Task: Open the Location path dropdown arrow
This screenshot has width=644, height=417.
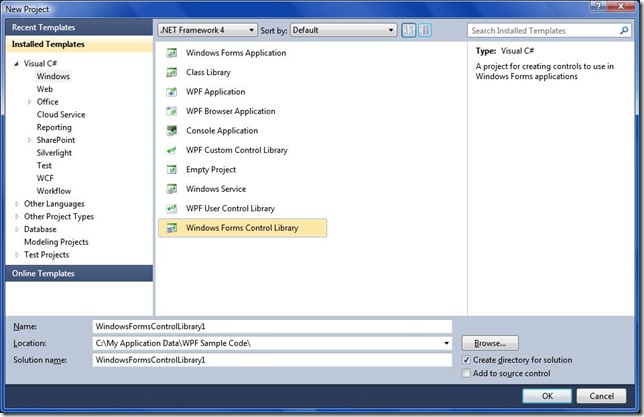Action: click(x=446, y=343)
